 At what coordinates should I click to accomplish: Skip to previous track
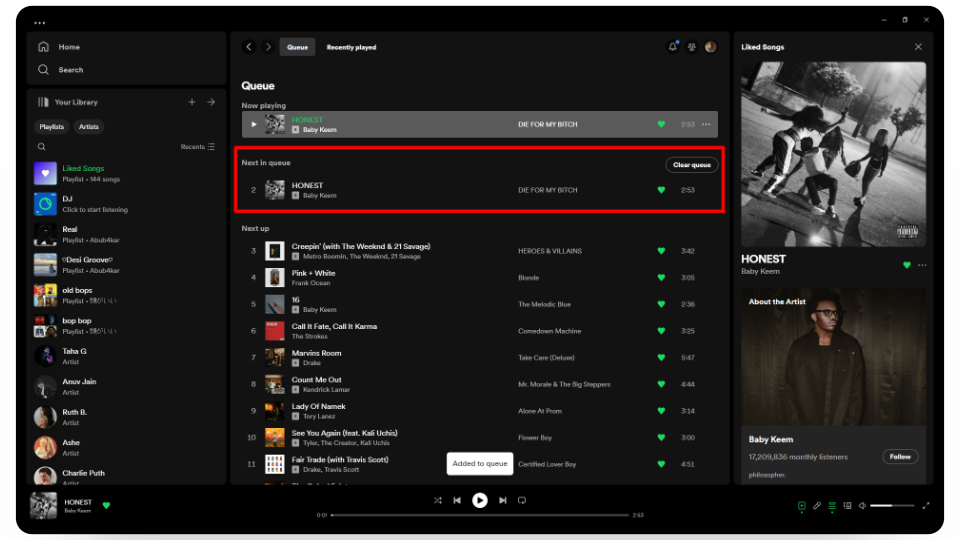click(457, 500)
